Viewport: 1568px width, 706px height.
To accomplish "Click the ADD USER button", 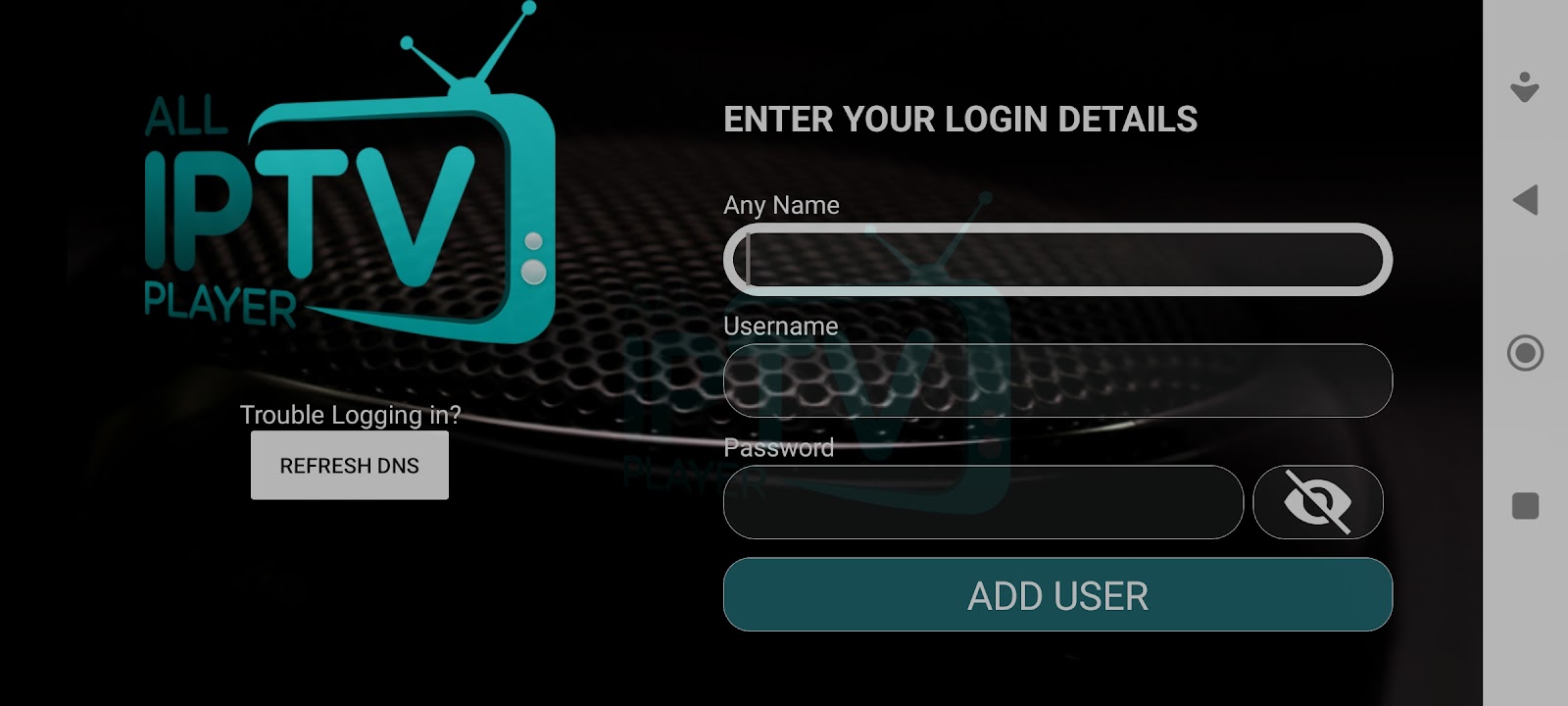I will coord(1057,595).
